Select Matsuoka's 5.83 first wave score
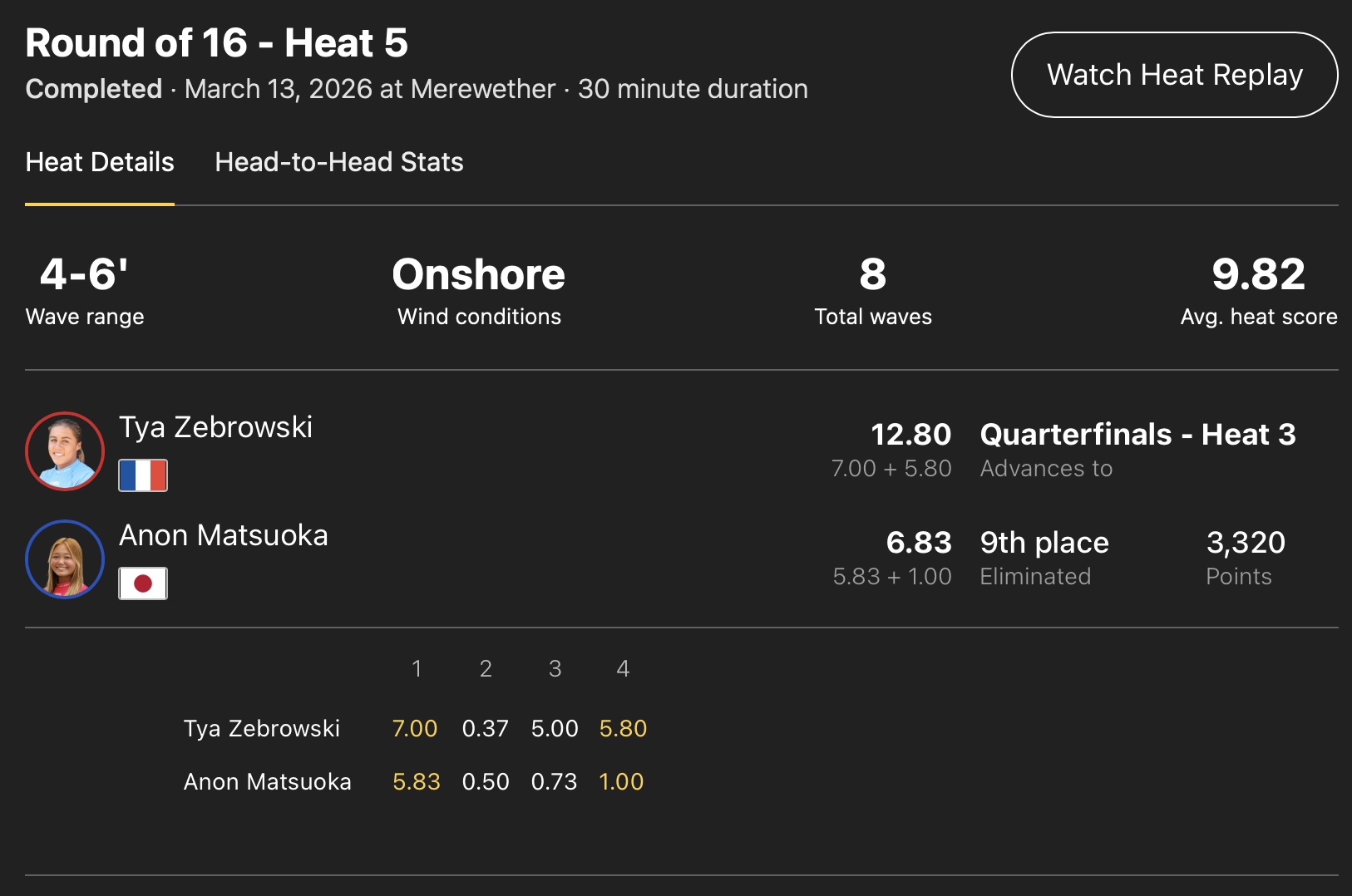This screenshot has height=896, width=1352. coord(416,782)
